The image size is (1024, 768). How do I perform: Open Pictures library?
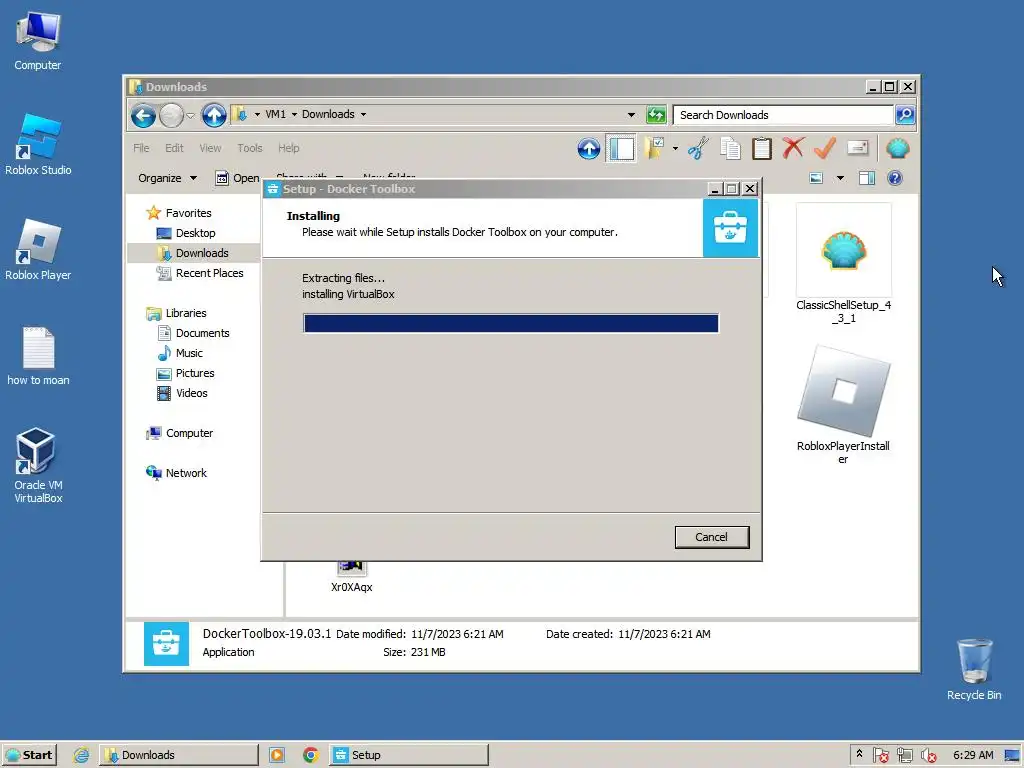[186, 374]
